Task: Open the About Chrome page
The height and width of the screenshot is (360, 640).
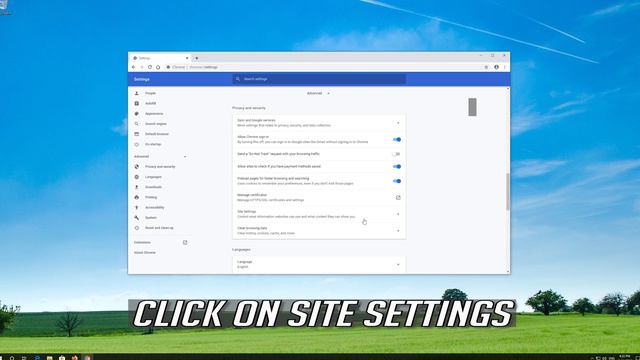Action: click(x=144, y=253)
